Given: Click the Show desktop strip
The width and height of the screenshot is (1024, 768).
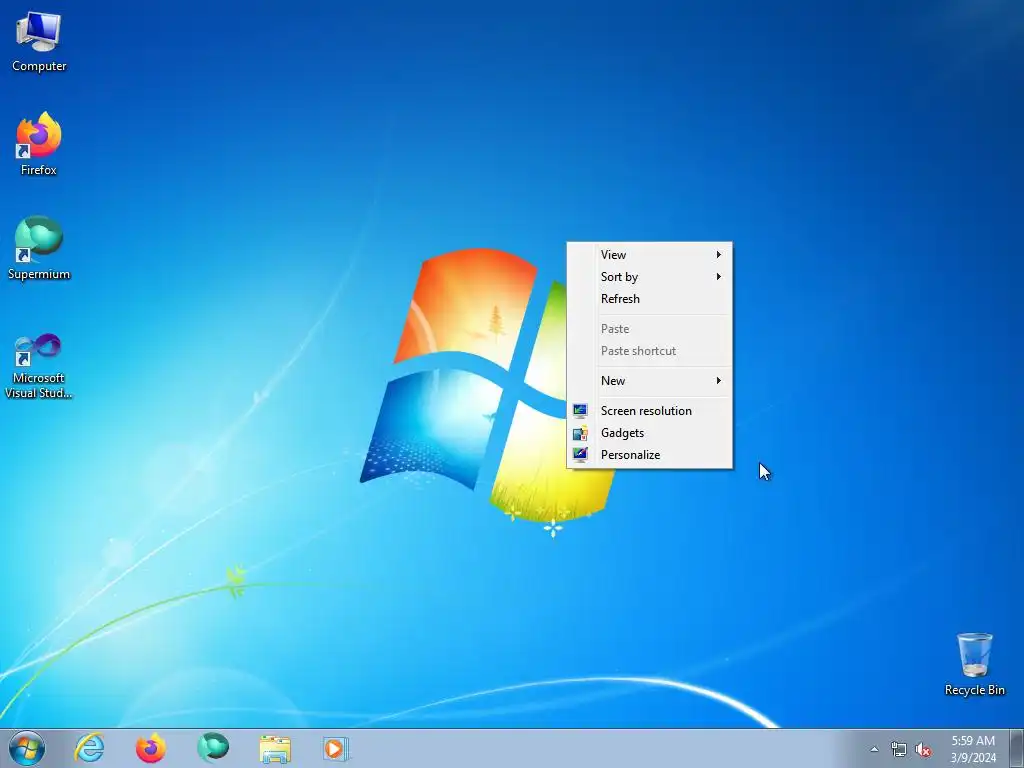Looking at the screenshot, I should [x=1017, y=748].
